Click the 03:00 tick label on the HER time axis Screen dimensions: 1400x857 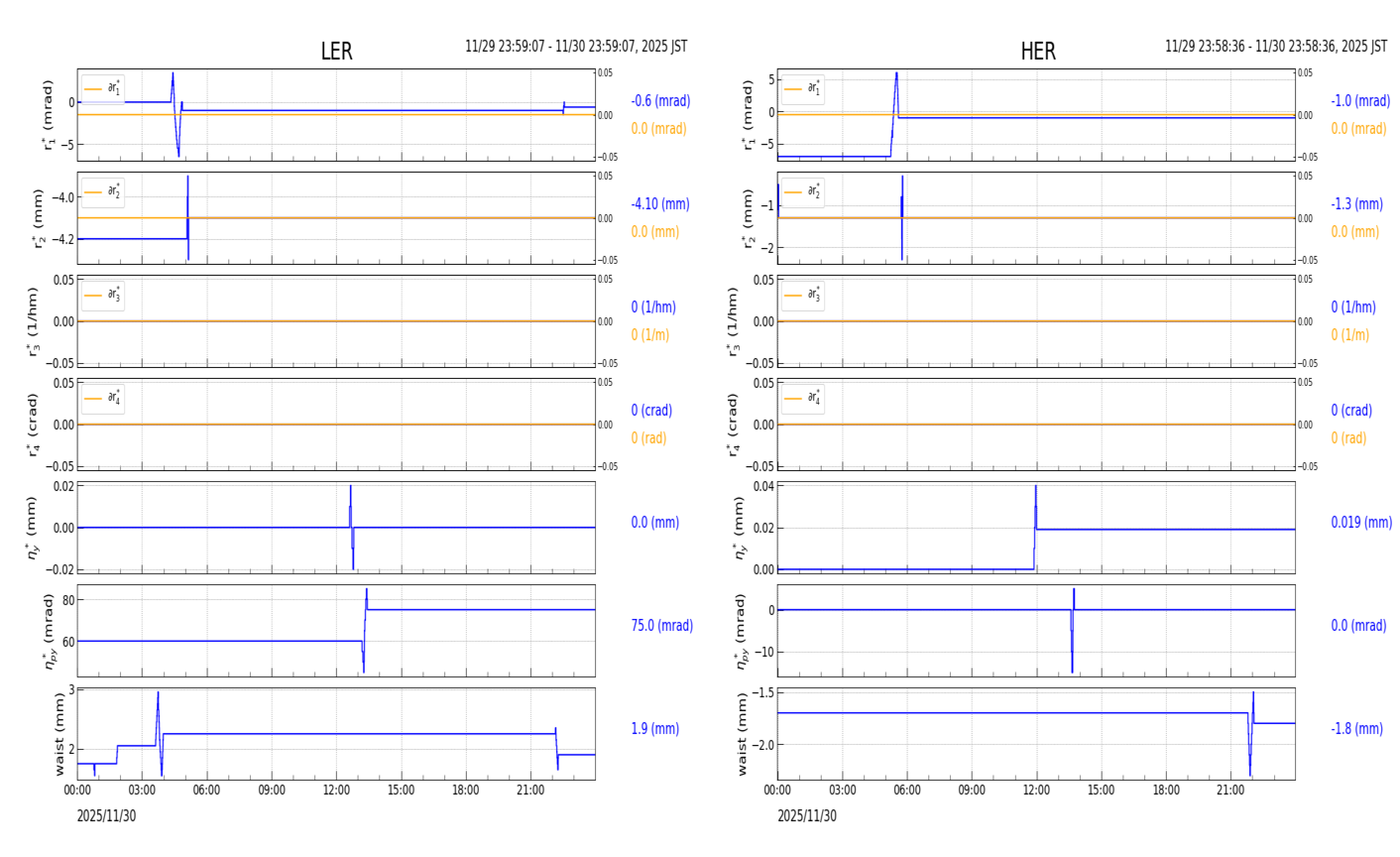(842, 791)
